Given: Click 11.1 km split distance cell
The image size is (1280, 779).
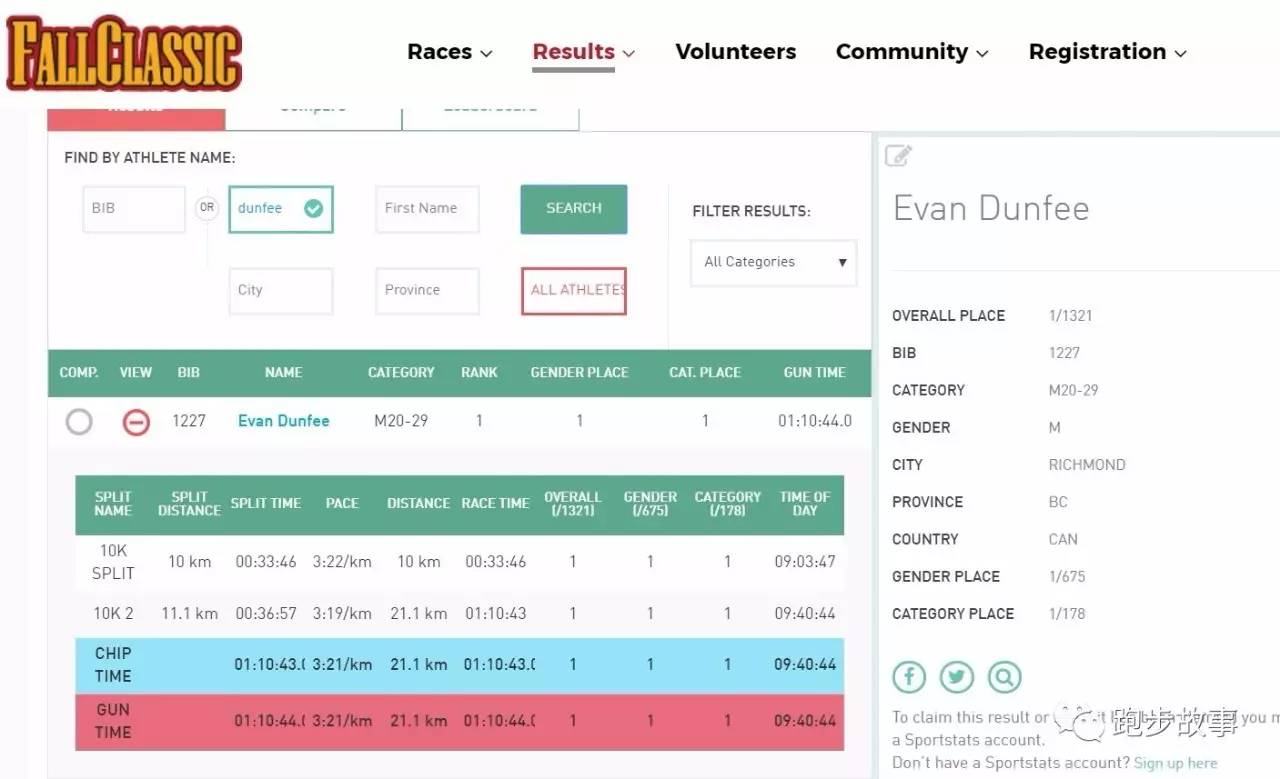Looking at the screenshot, I should click(x=189, y=614).
